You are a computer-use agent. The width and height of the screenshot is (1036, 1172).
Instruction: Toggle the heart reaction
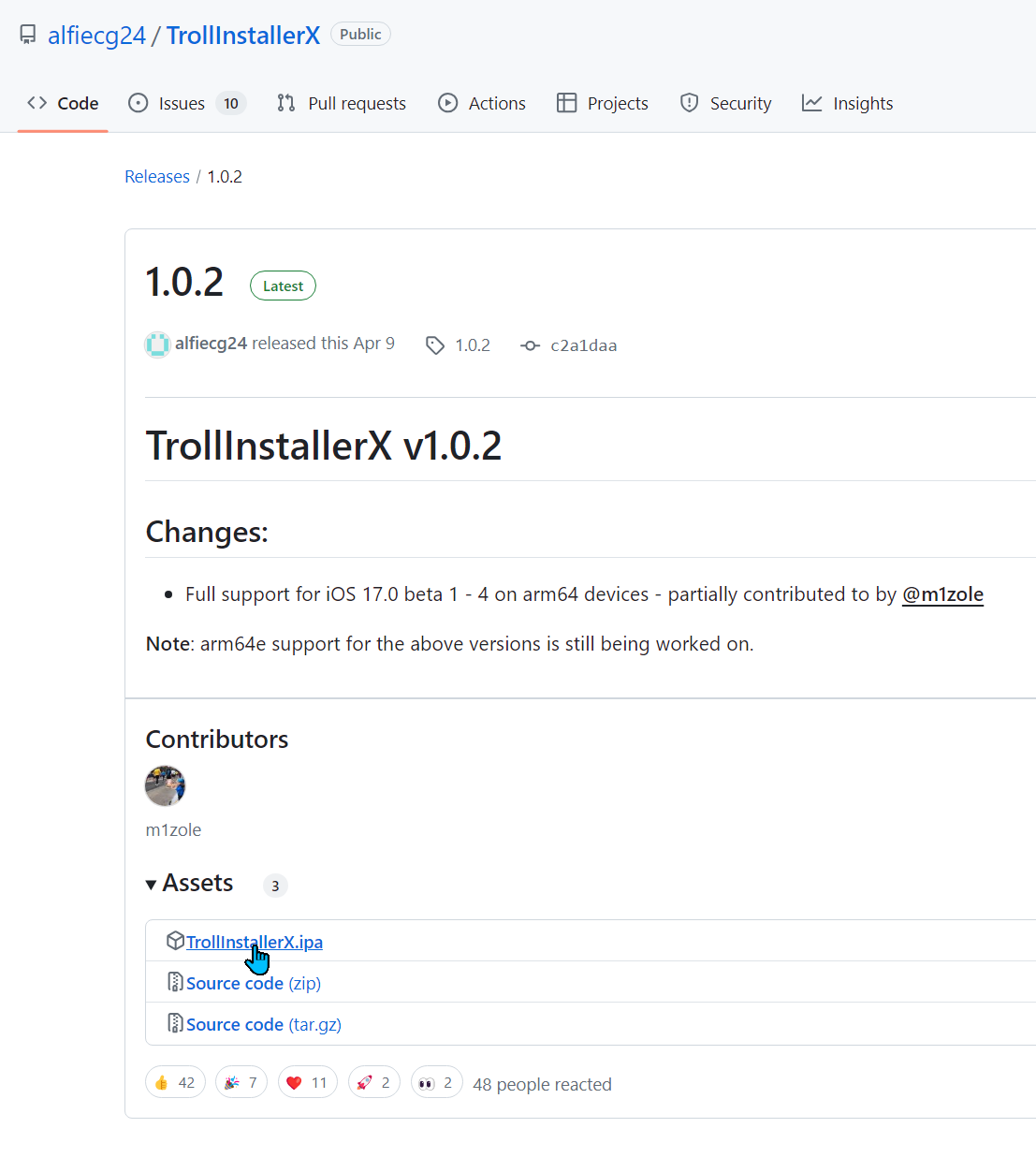pyautogui.click(x=307, y=1082)
